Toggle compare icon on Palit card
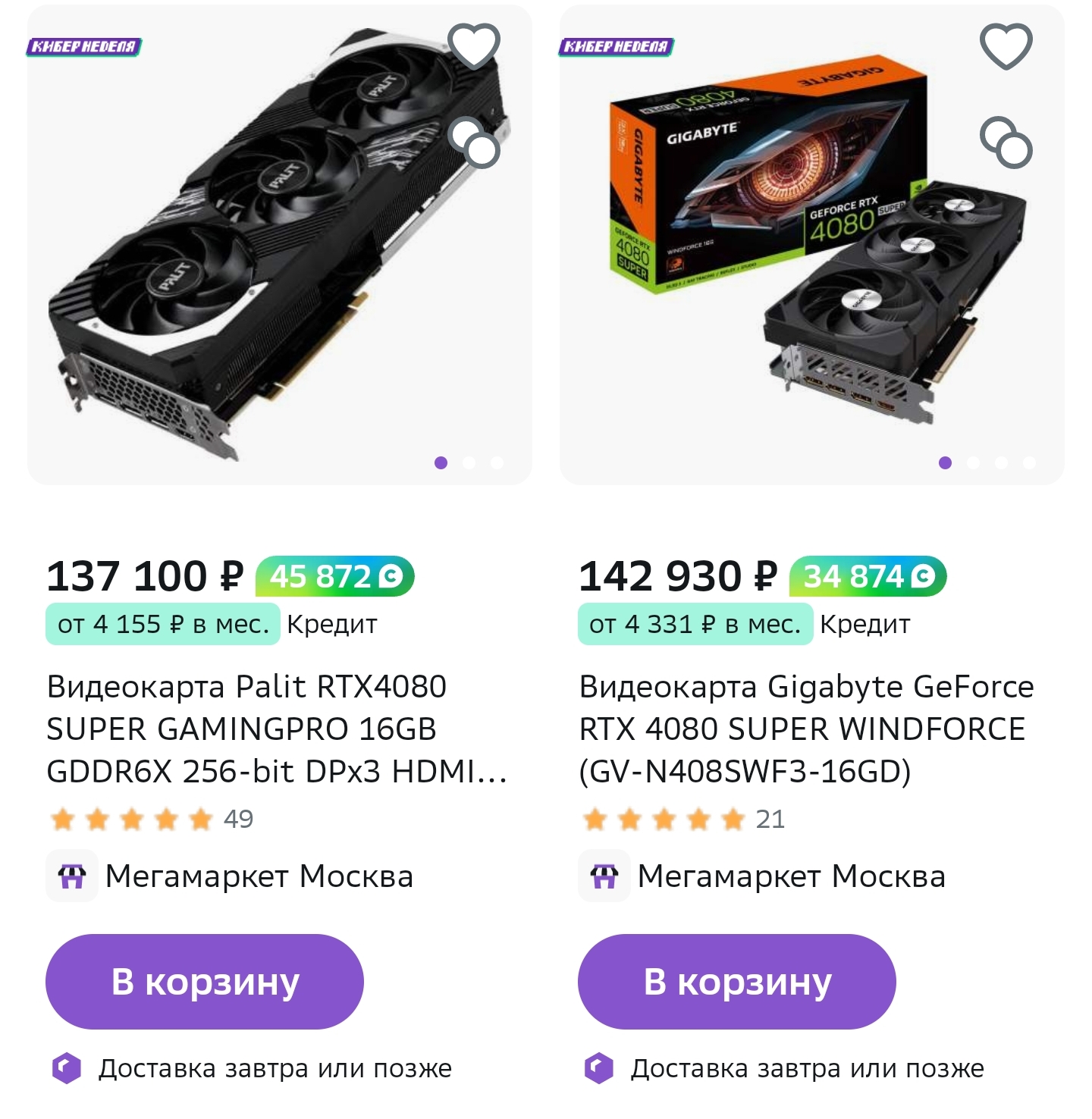 pyautogui.click(x=475, y=142)
